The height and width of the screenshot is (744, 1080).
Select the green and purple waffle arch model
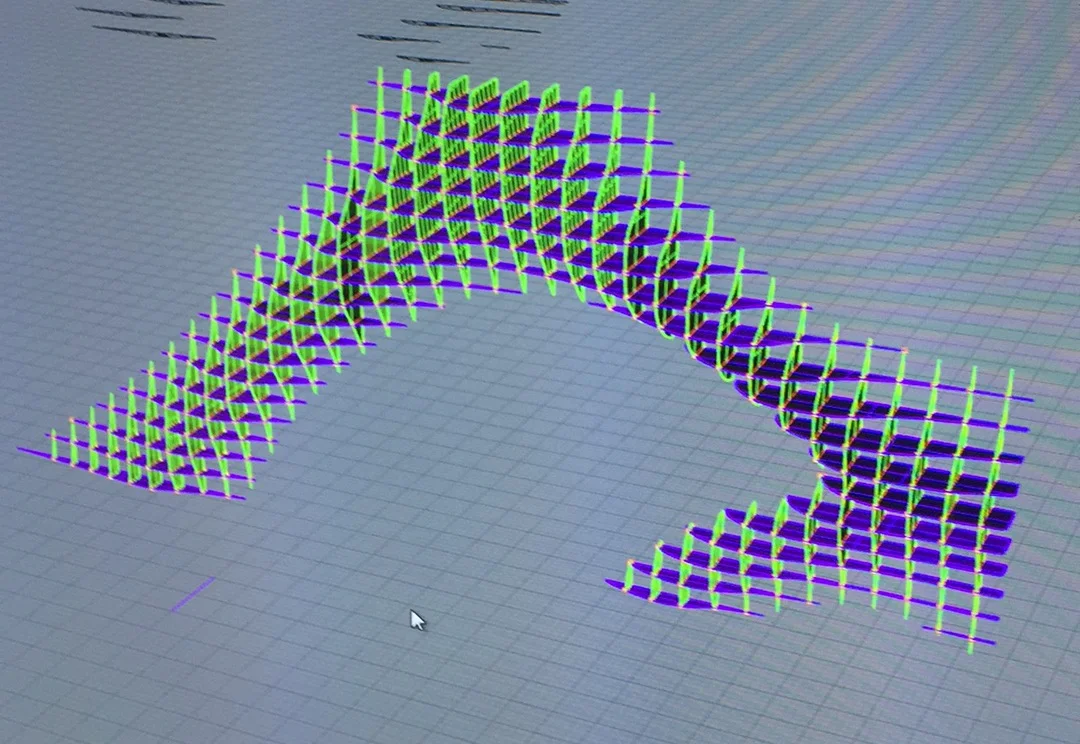[x=526, y=360]
